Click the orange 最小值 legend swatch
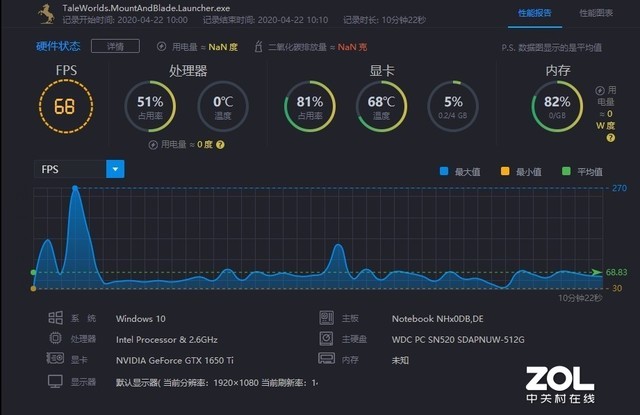The image size is (640, 415). [x=505, y=171]
